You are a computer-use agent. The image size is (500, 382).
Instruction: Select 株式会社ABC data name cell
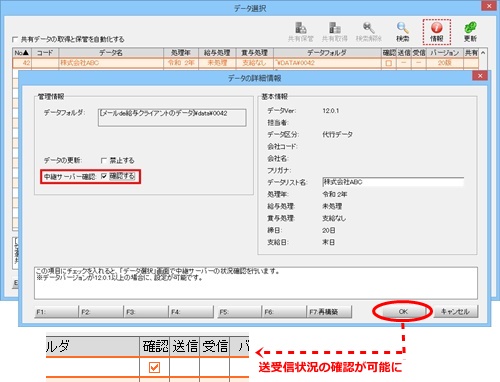point(111,63)
